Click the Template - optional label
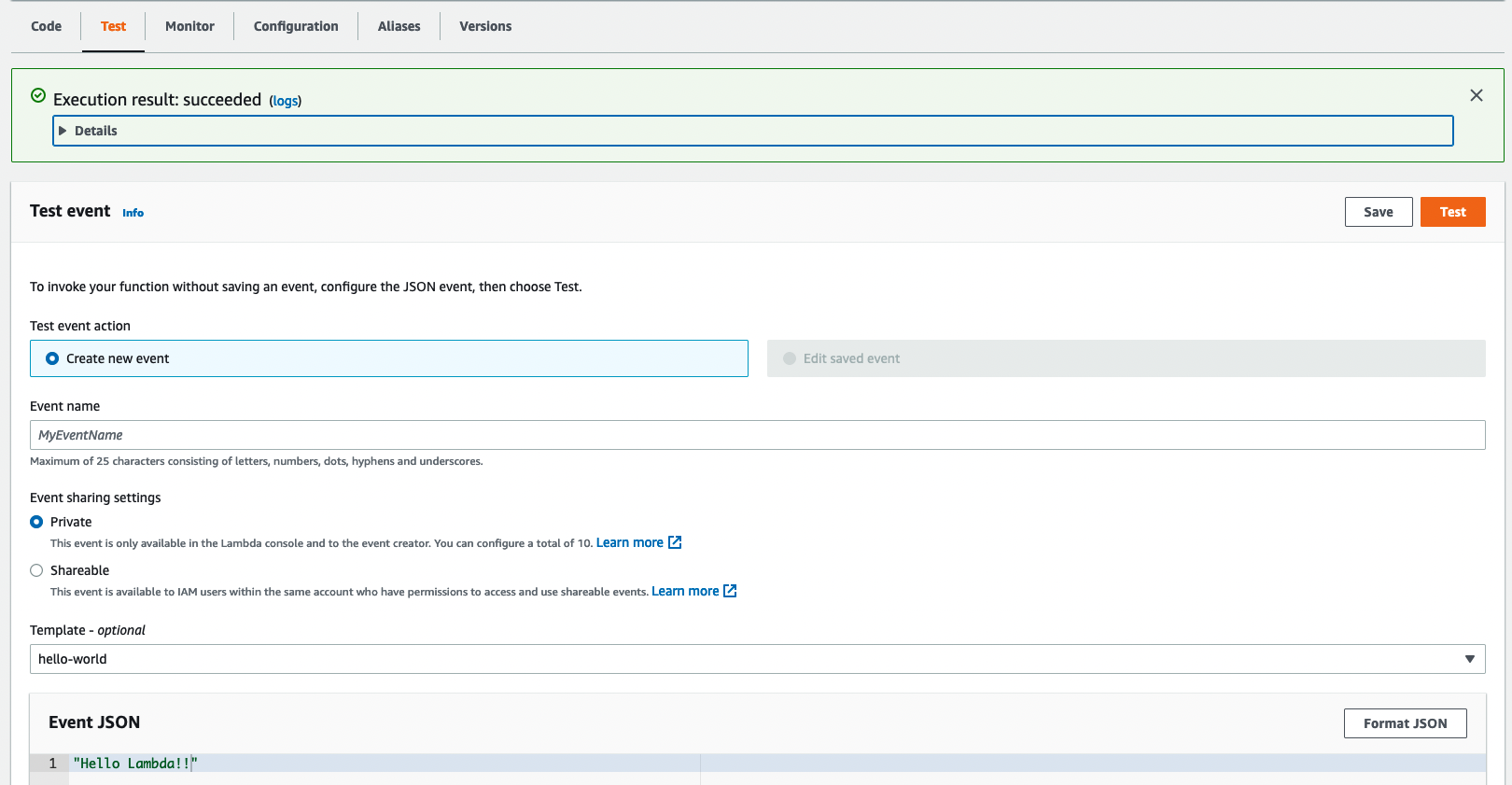The image size is (1512, 785). click(88, 630)
